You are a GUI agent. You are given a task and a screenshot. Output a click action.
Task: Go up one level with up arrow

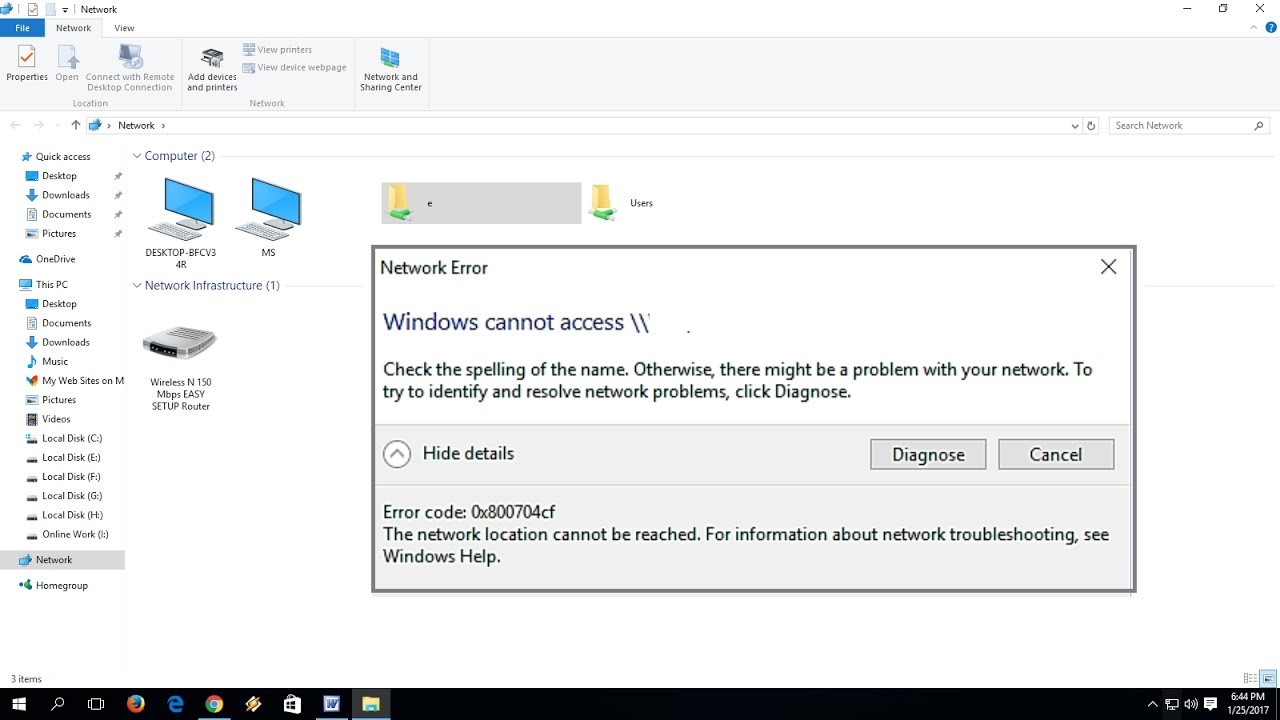pos(75,125)
